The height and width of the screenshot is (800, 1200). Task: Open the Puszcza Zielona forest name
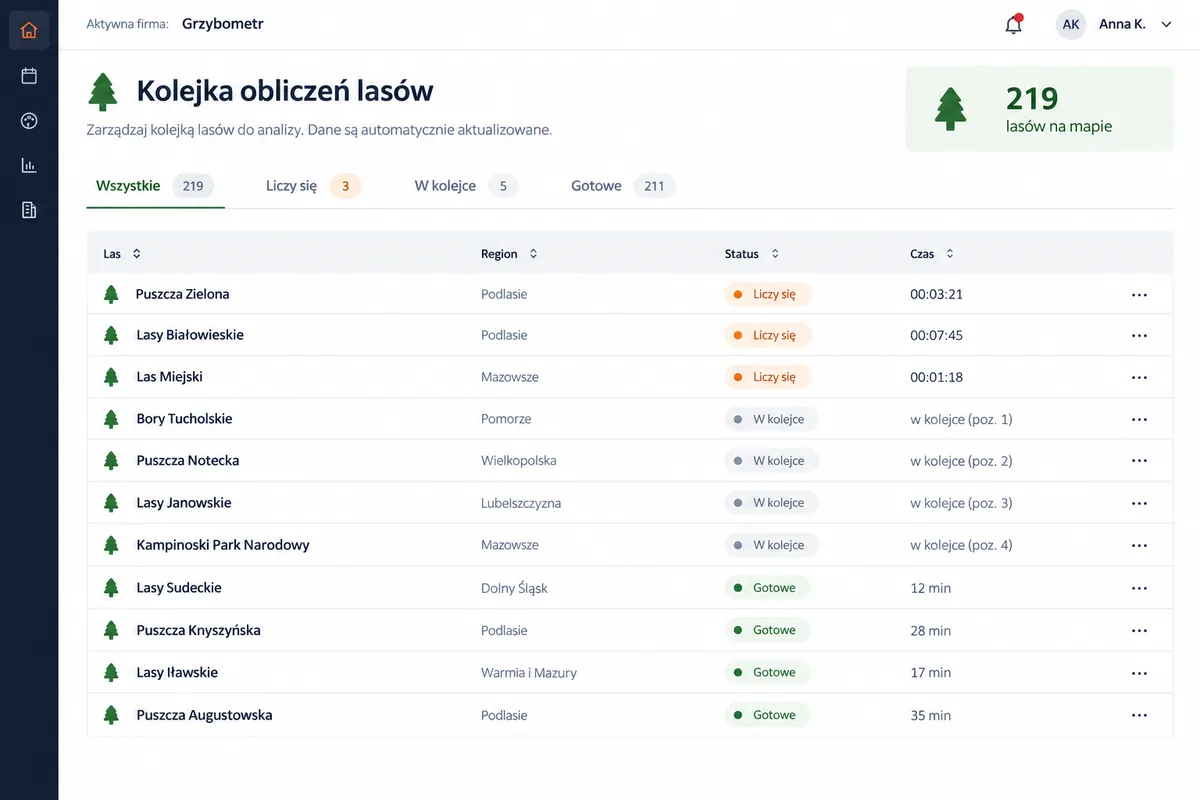pos(183,294)
